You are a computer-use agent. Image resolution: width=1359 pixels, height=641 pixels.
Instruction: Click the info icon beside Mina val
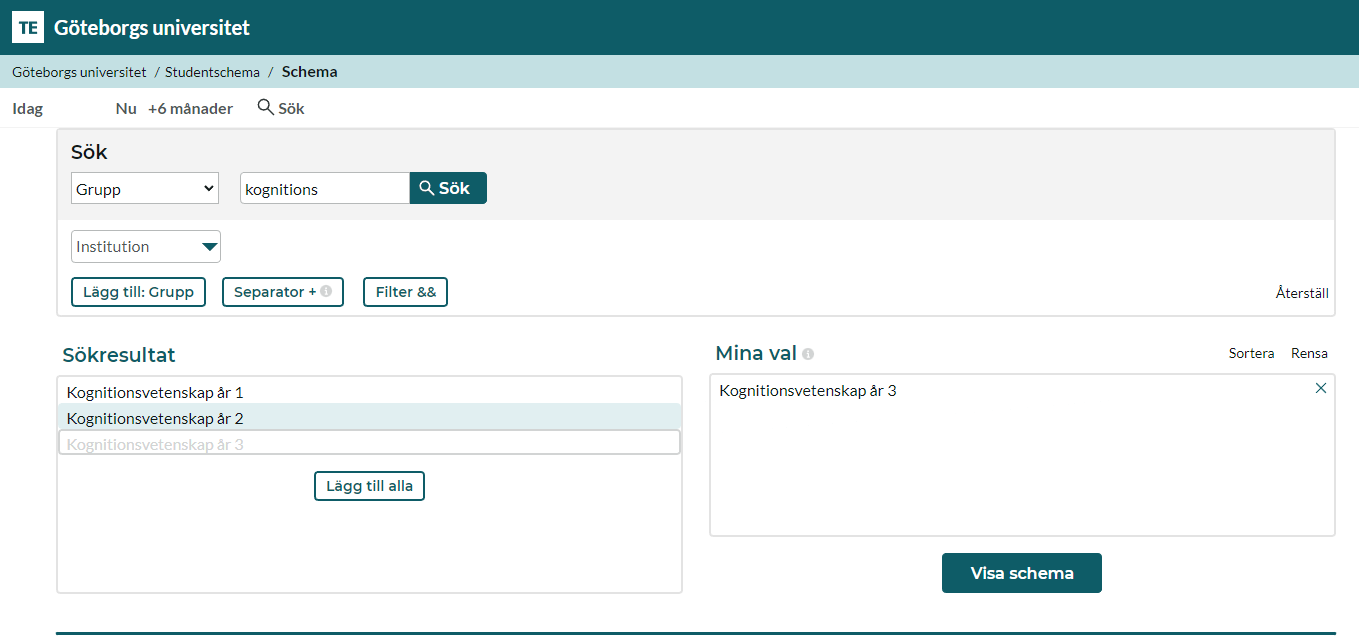[808, 354]
